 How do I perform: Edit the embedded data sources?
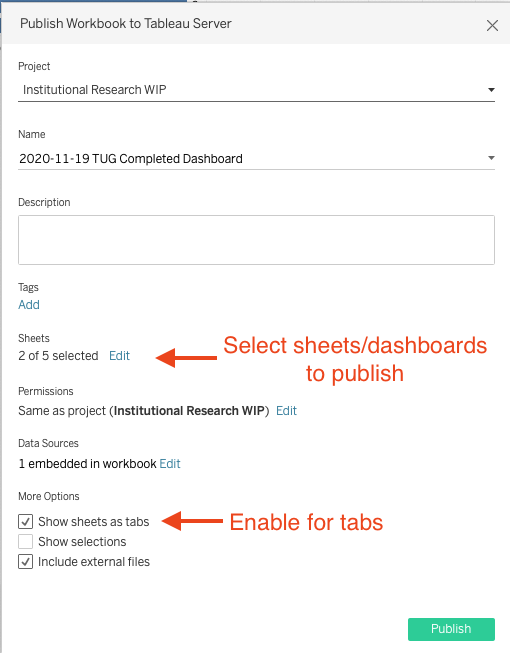tap(170, 464)
